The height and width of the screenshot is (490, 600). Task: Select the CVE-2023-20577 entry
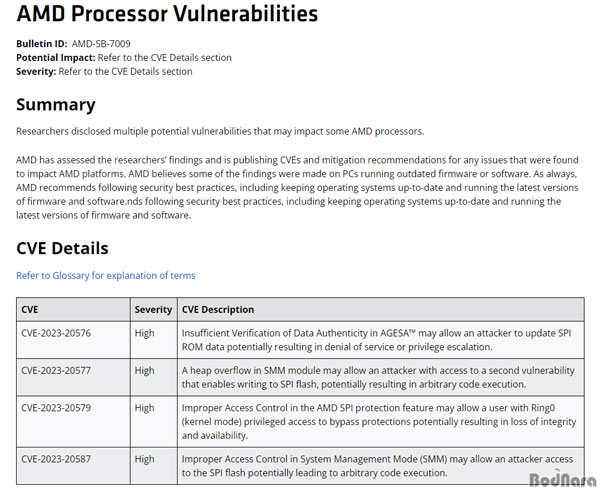(56, 370)
